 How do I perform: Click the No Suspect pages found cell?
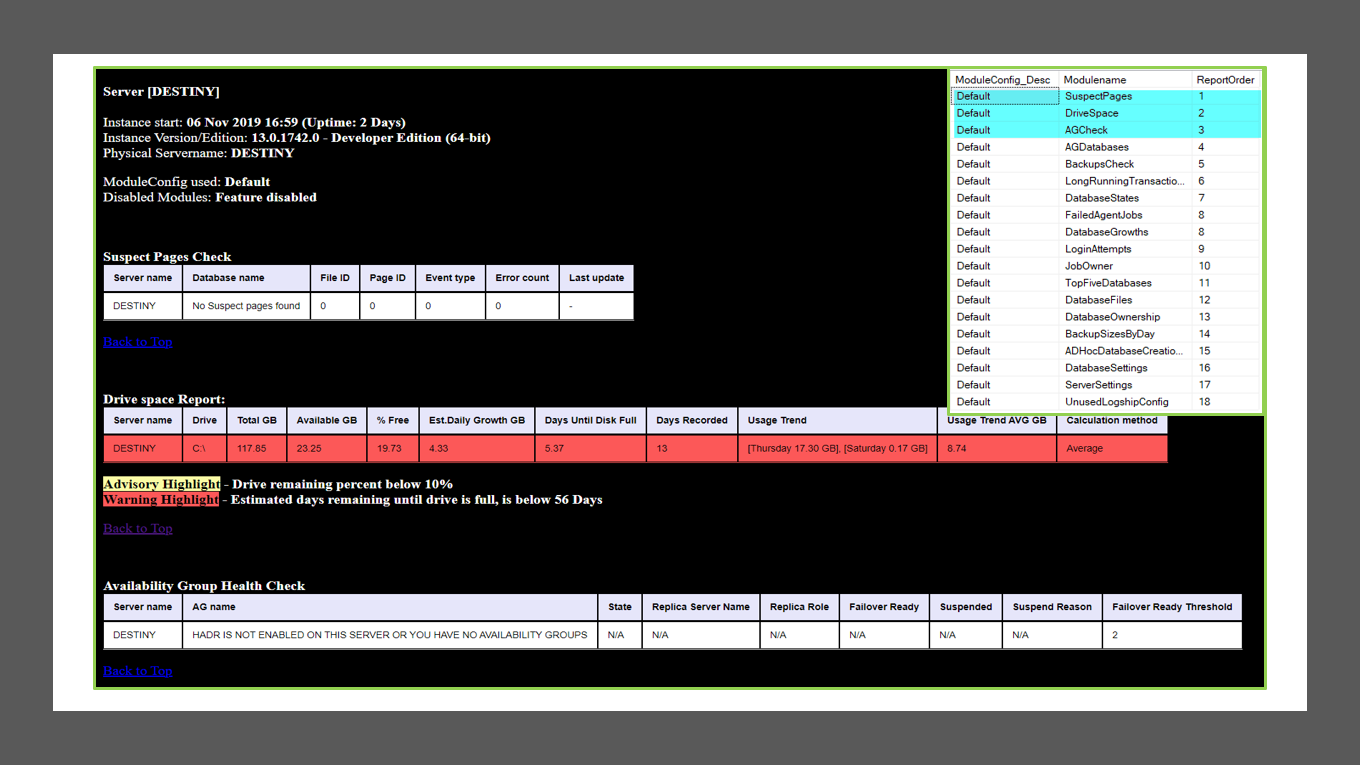246,306
